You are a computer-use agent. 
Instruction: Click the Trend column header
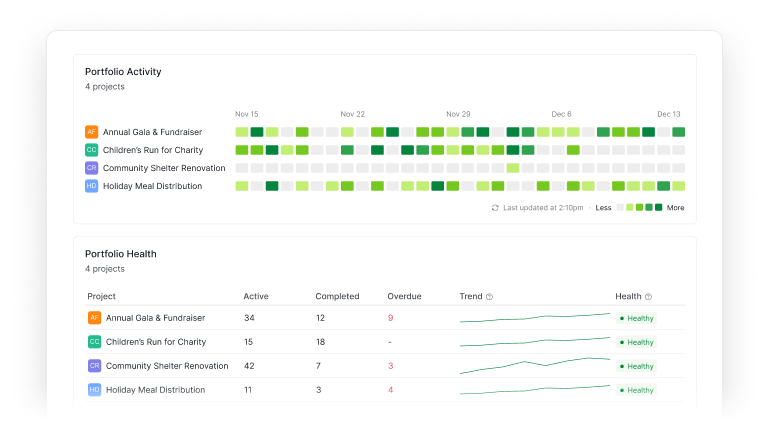click(x=471, y=296)
